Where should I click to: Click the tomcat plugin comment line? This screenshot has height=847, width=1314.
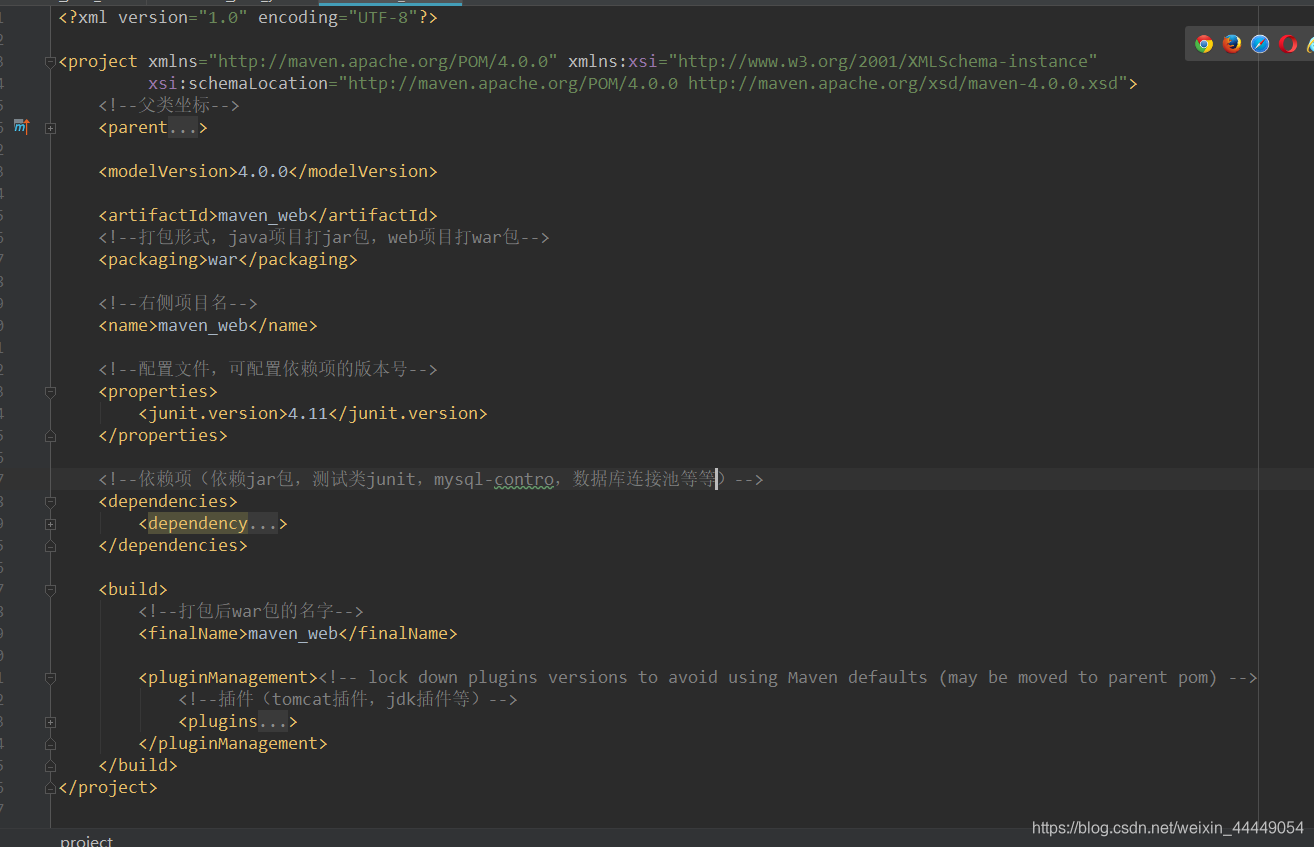tap(348, 699)
